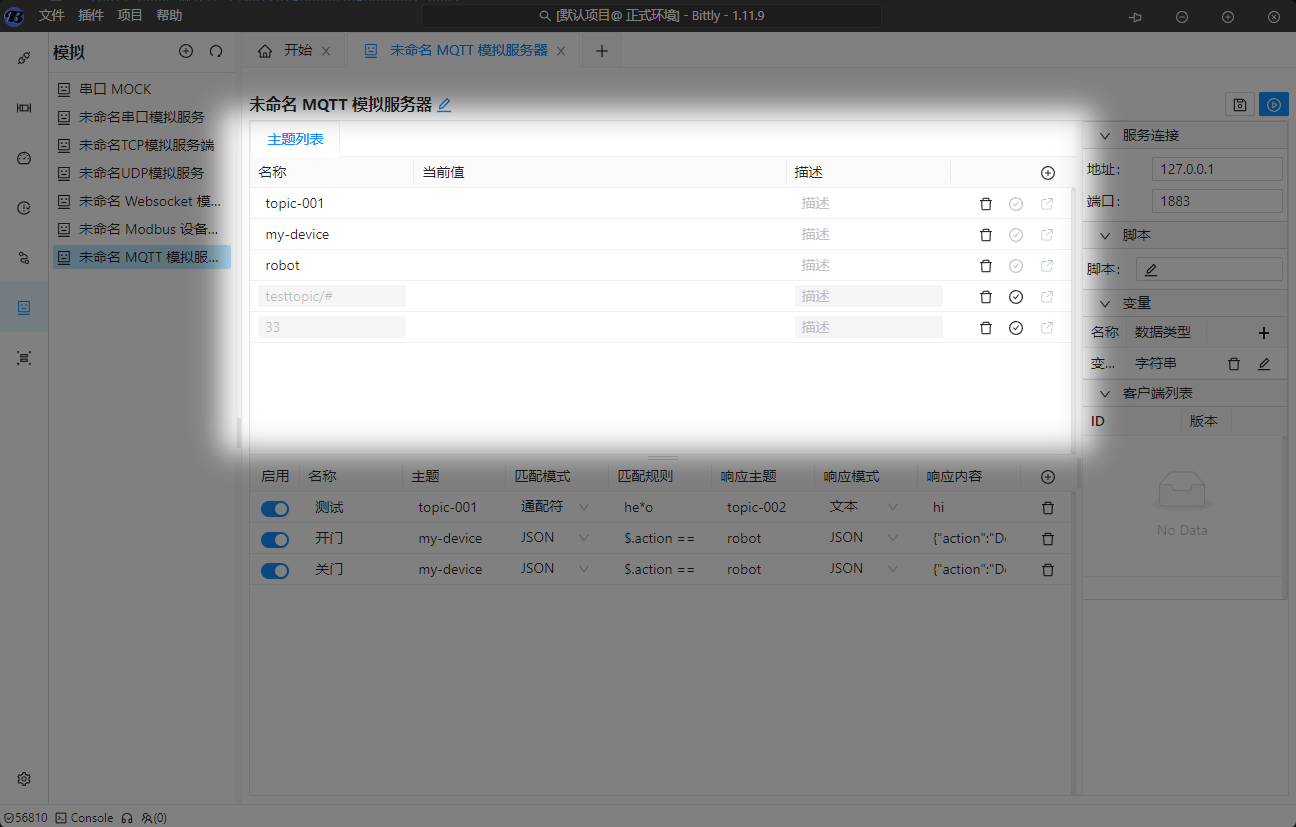Image resolution: width=1296 pixels, height=827 pixels.
Task: Delete the 开门 rule row
Action: click(1048, 539)
